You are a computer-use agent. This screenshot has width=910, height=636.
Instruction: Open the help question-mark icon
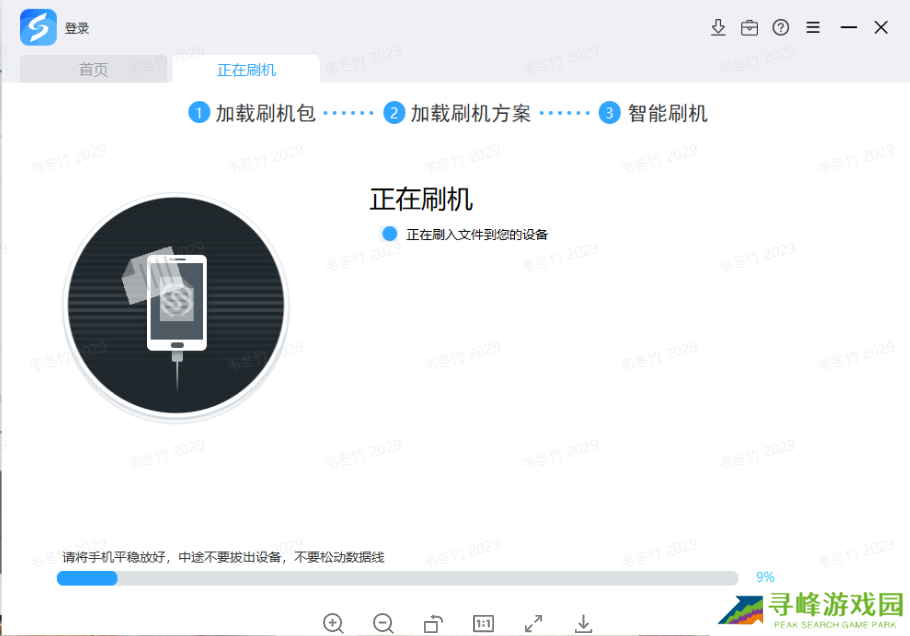tap(780, 27)
